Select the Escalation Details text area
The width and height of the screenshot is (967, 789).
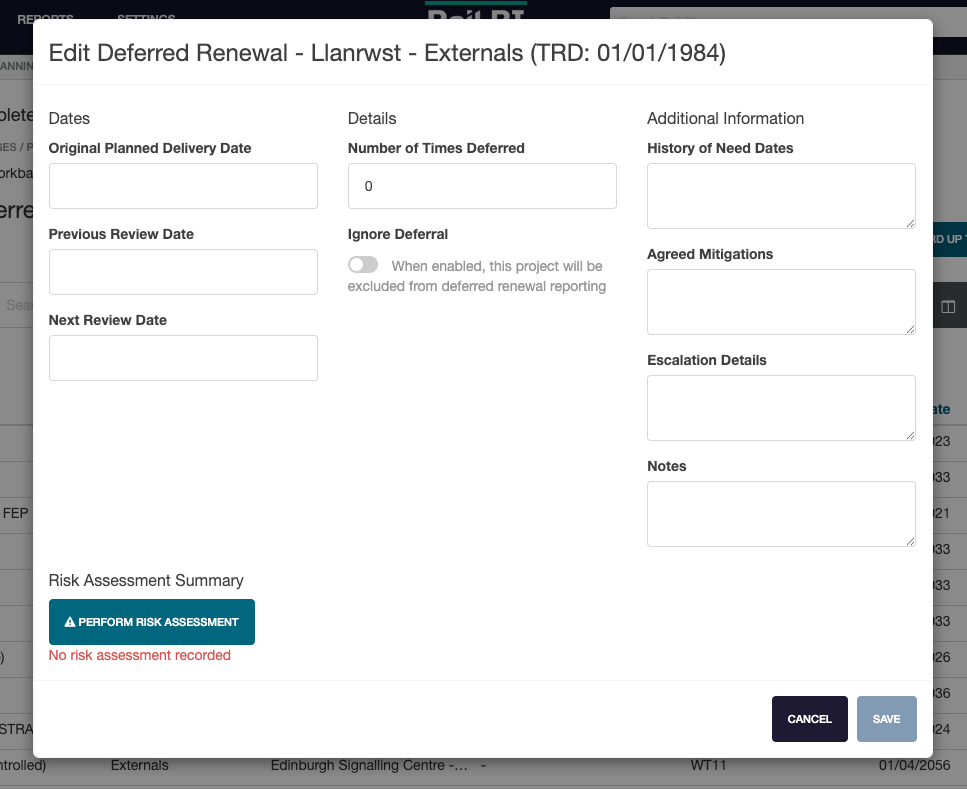780,407
